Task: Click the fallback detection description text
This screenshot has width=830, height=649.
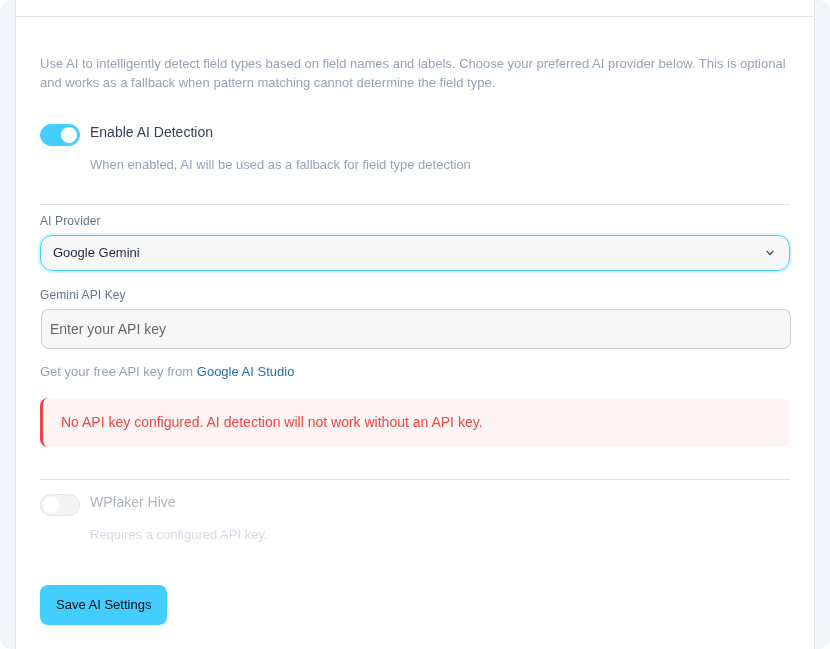Action: 280,164
